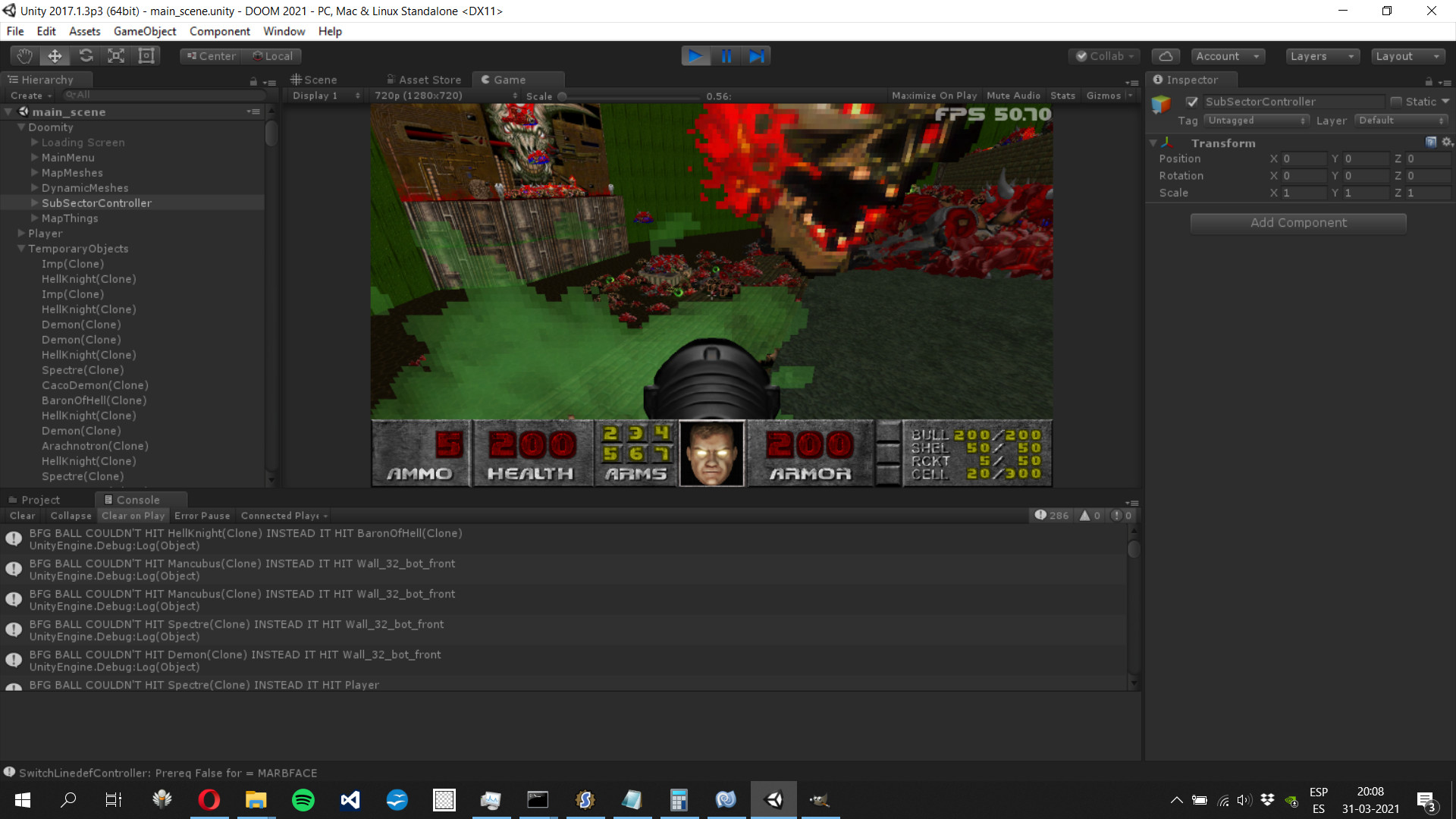Toggle Mute Audio in Game view
The width and height of the screenshot is (1456, 819).
pos(1013,96)
